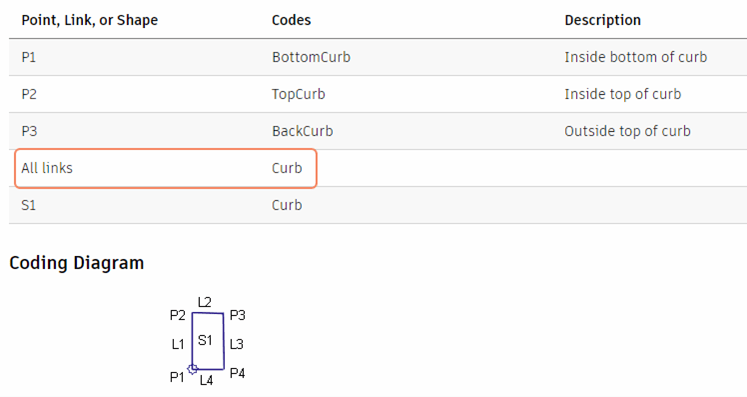The height and width of the screenshot is (397, 747).
Task: Click the Codes column header
Action: tap(291, 20)
